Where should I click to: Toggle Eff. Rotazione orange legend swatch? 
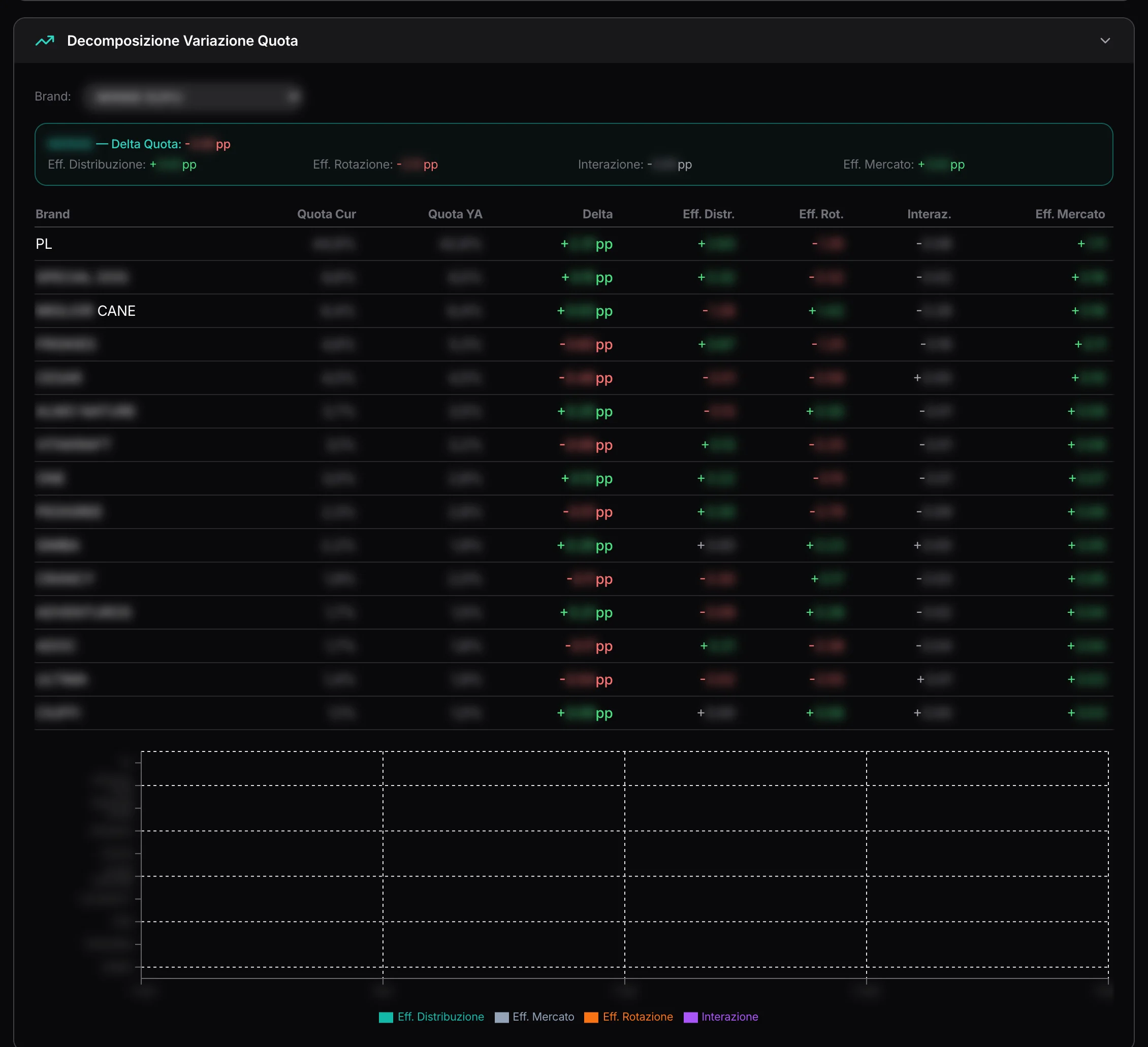591,1018
